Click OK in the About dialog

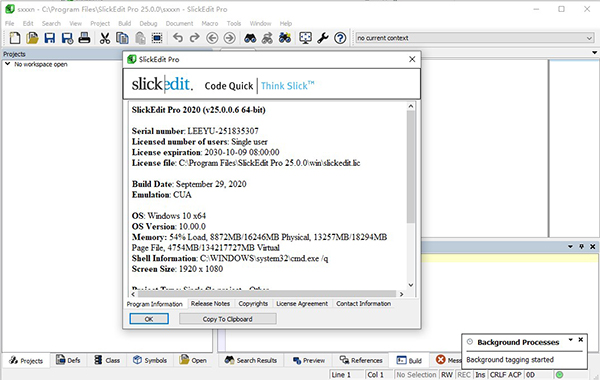pos(149,319)
